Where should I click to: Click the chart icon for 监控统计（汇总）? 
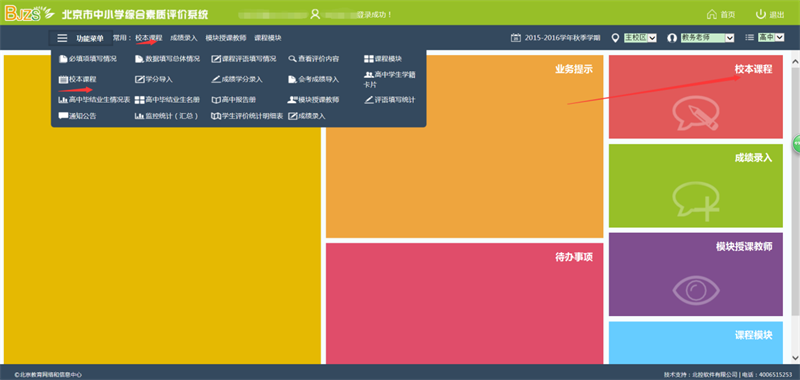(139, 116)
